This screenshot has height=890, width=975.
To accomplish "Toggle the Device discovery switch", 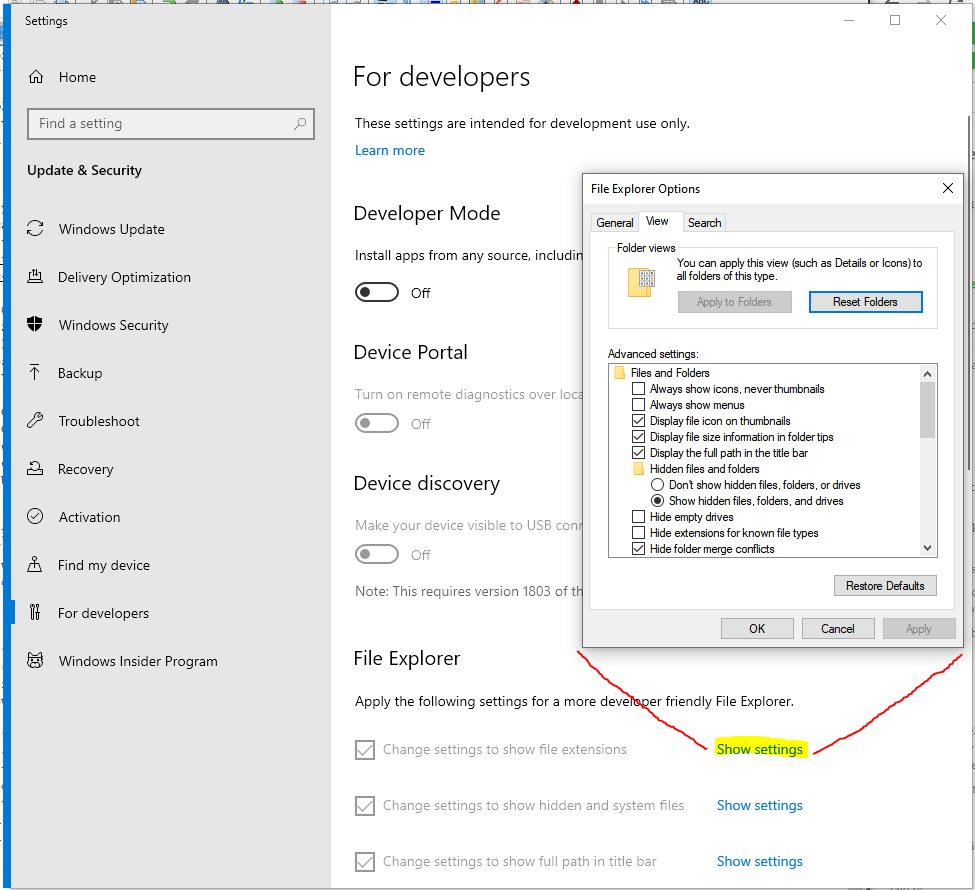I will tap(377, 554).
